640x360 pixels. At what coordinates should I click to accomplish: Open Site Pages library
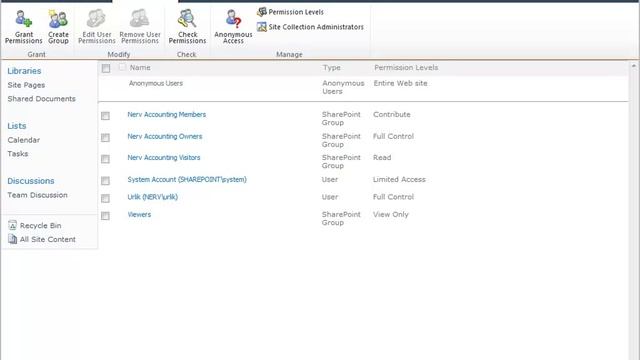click(26, 85)
